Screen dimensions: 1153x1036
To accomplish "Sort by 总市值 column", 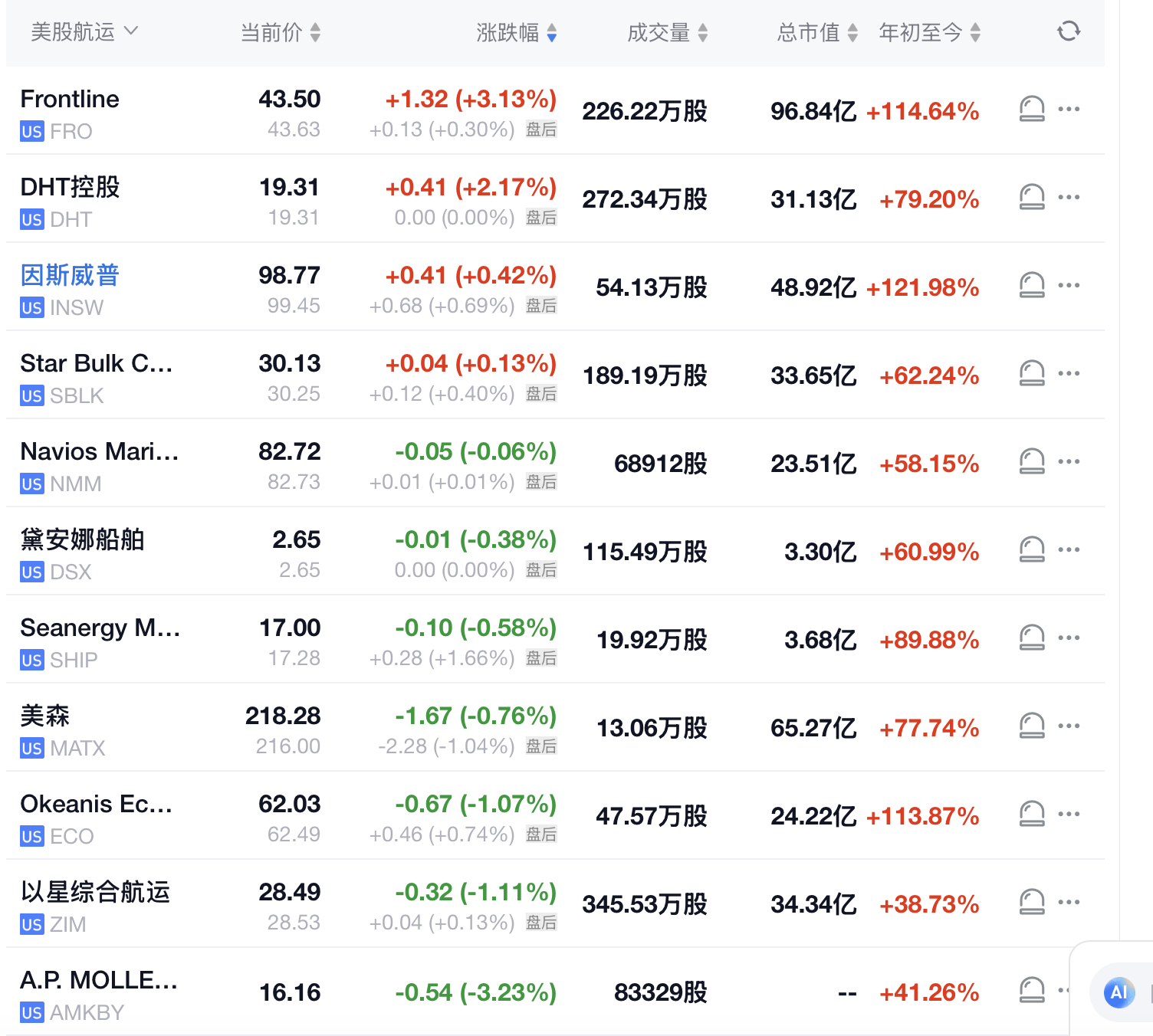I will tap(817, 32).
